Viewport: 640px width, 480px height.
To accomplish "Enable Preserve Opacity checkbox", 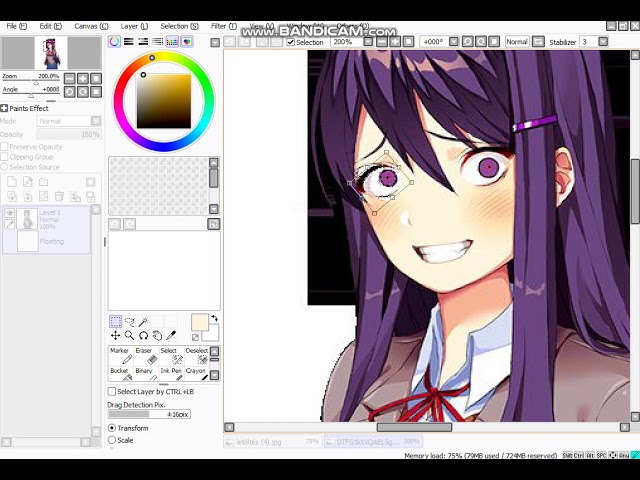I will tap(4, 147).
